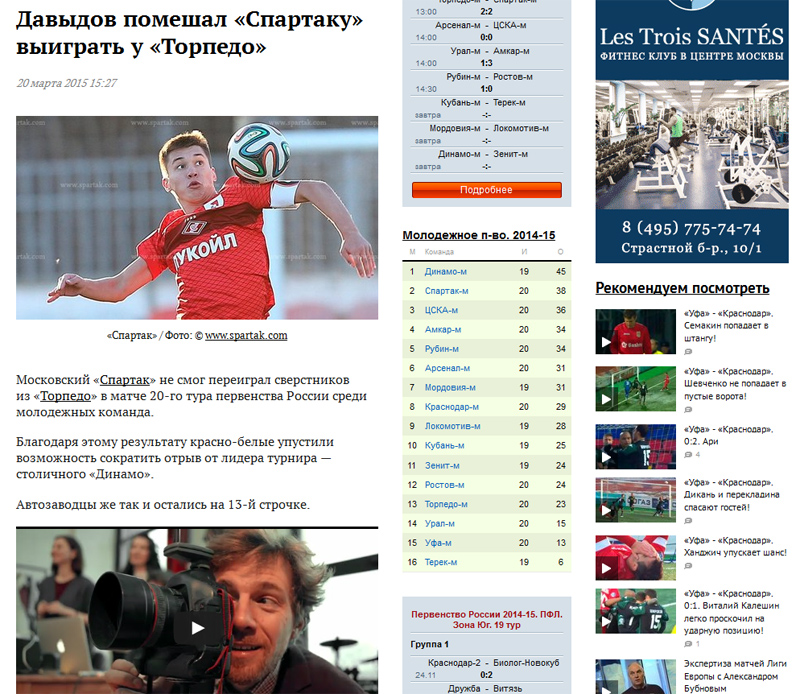This screenshot has height=694, width=800.
Task: Select the Динамо-м - Зенит-м fixture row
Action: [487, 160]
